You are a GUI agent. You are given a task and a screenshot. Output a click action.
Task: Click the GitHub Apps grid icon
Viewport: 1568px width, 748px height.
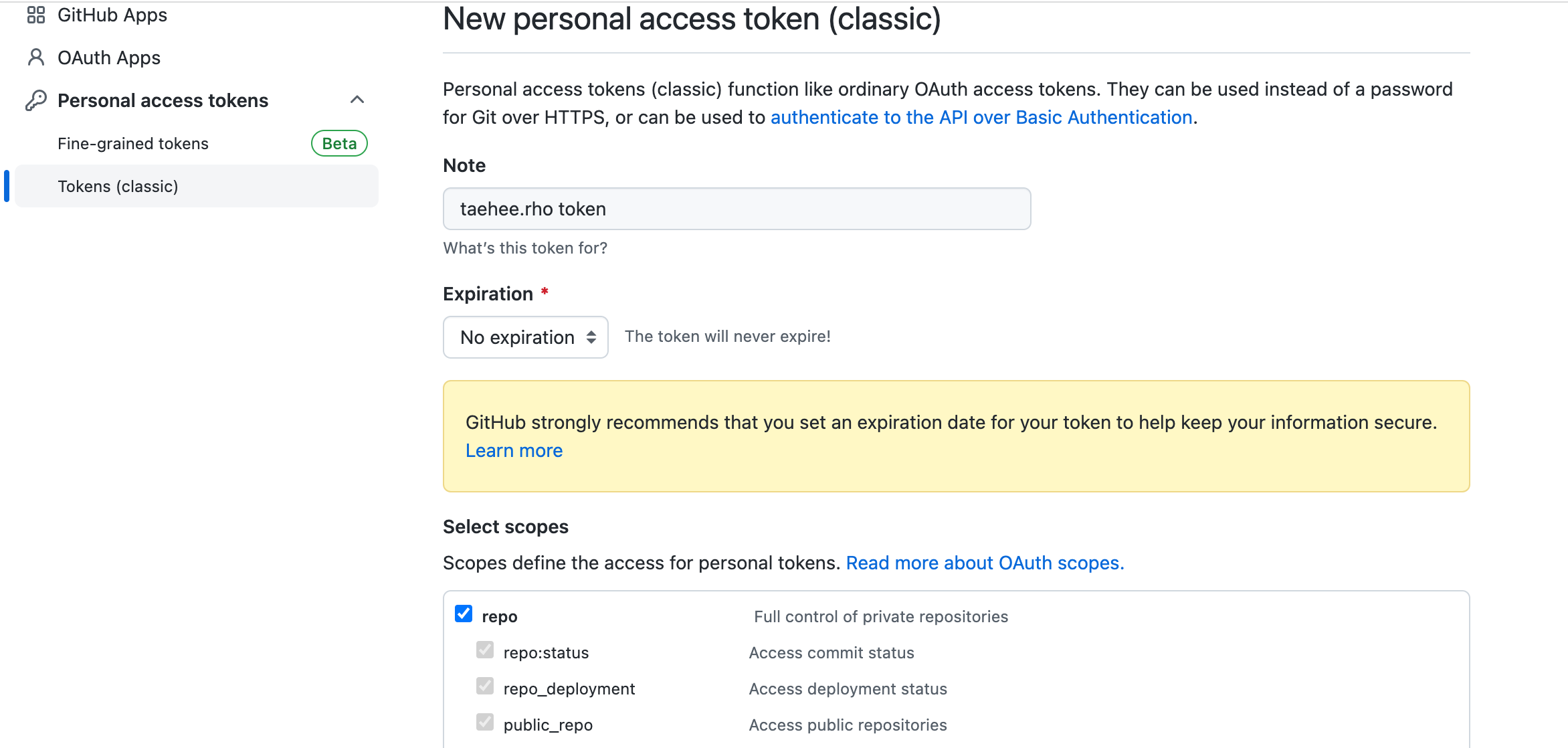[x=36, y=15]
